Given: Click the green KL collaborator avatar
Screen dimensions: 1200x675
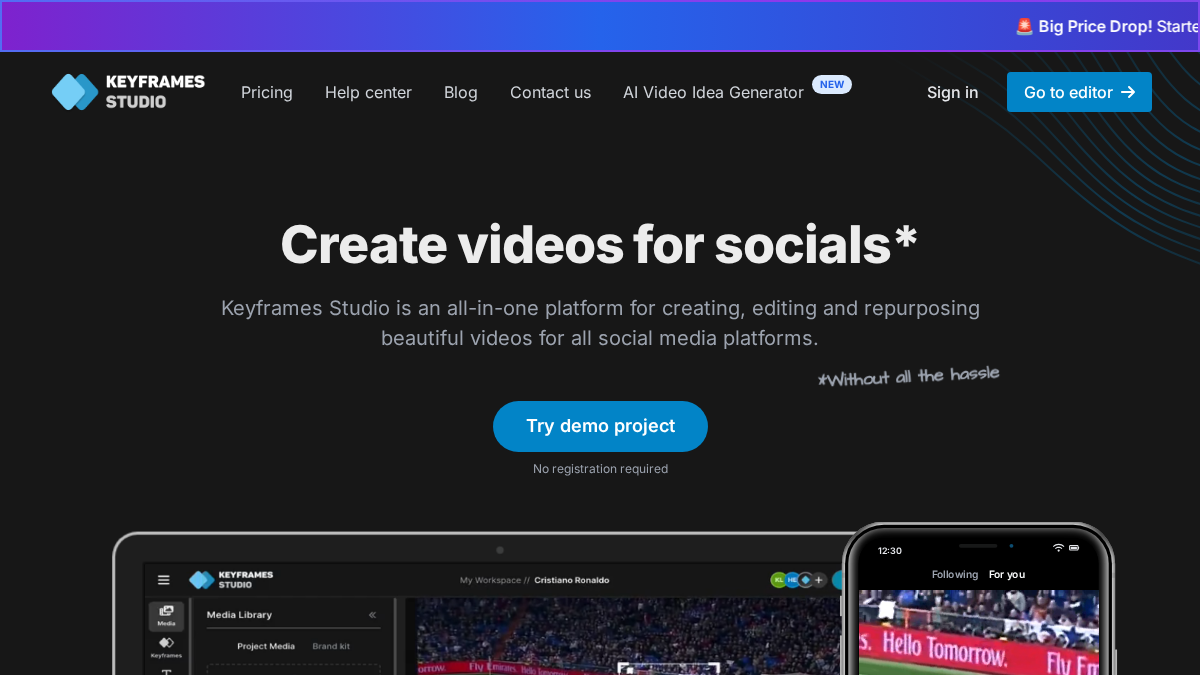Looking at the screenshot, I should coord(778,580).
